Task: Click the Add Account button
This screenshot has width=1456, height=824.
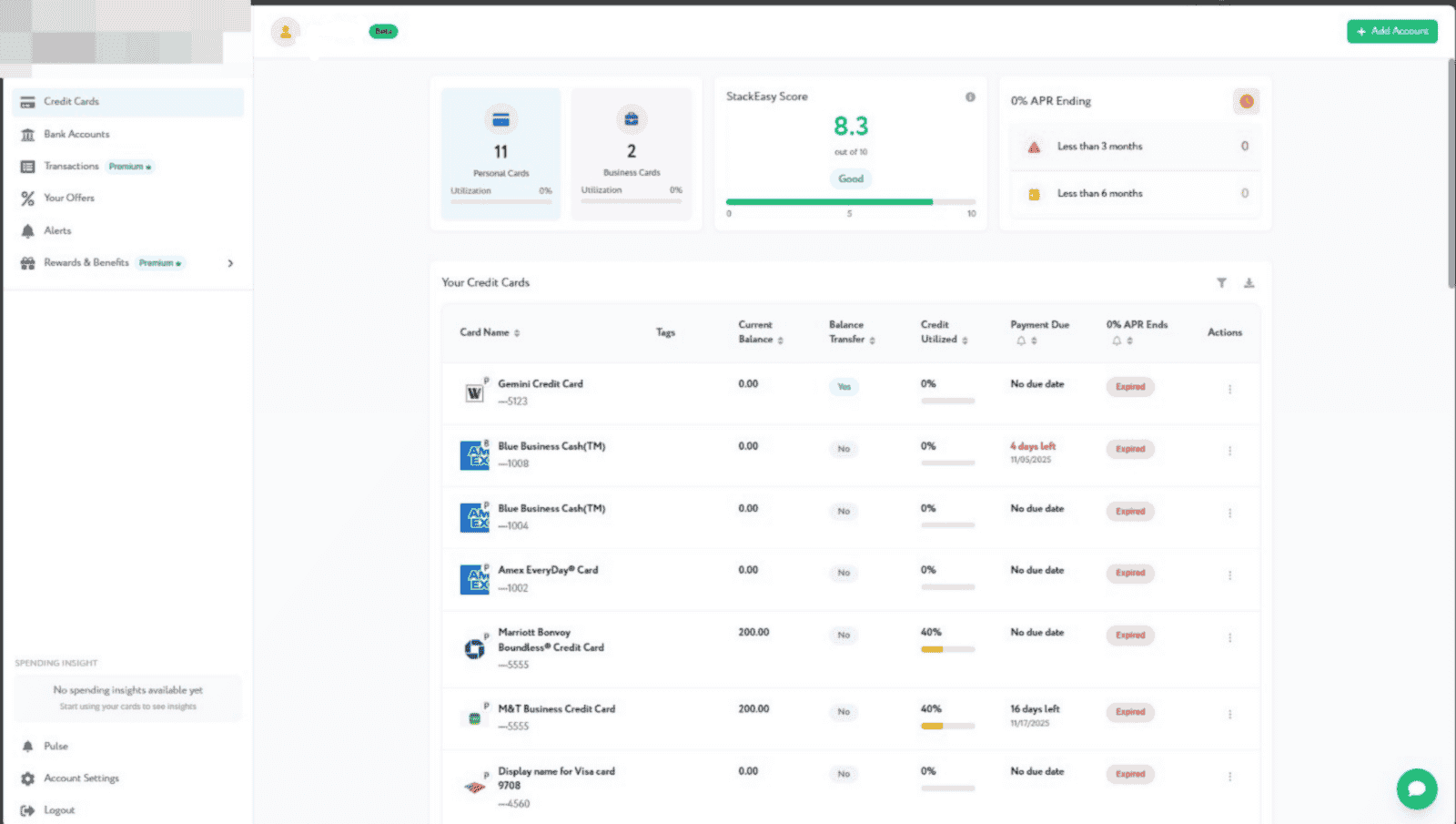Action: click(x=1392, y=30)
